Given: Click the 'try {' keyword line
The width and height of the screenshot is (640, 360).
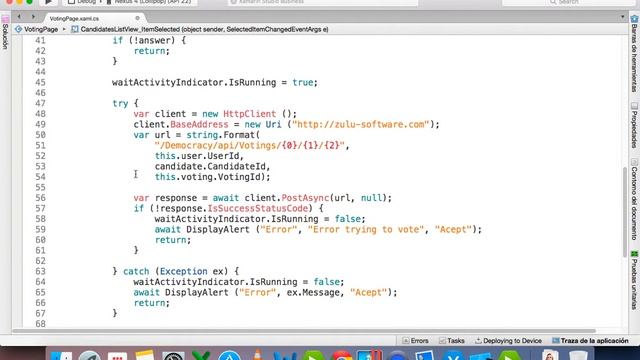Looking at the screenshot, I should click(125, 103).
